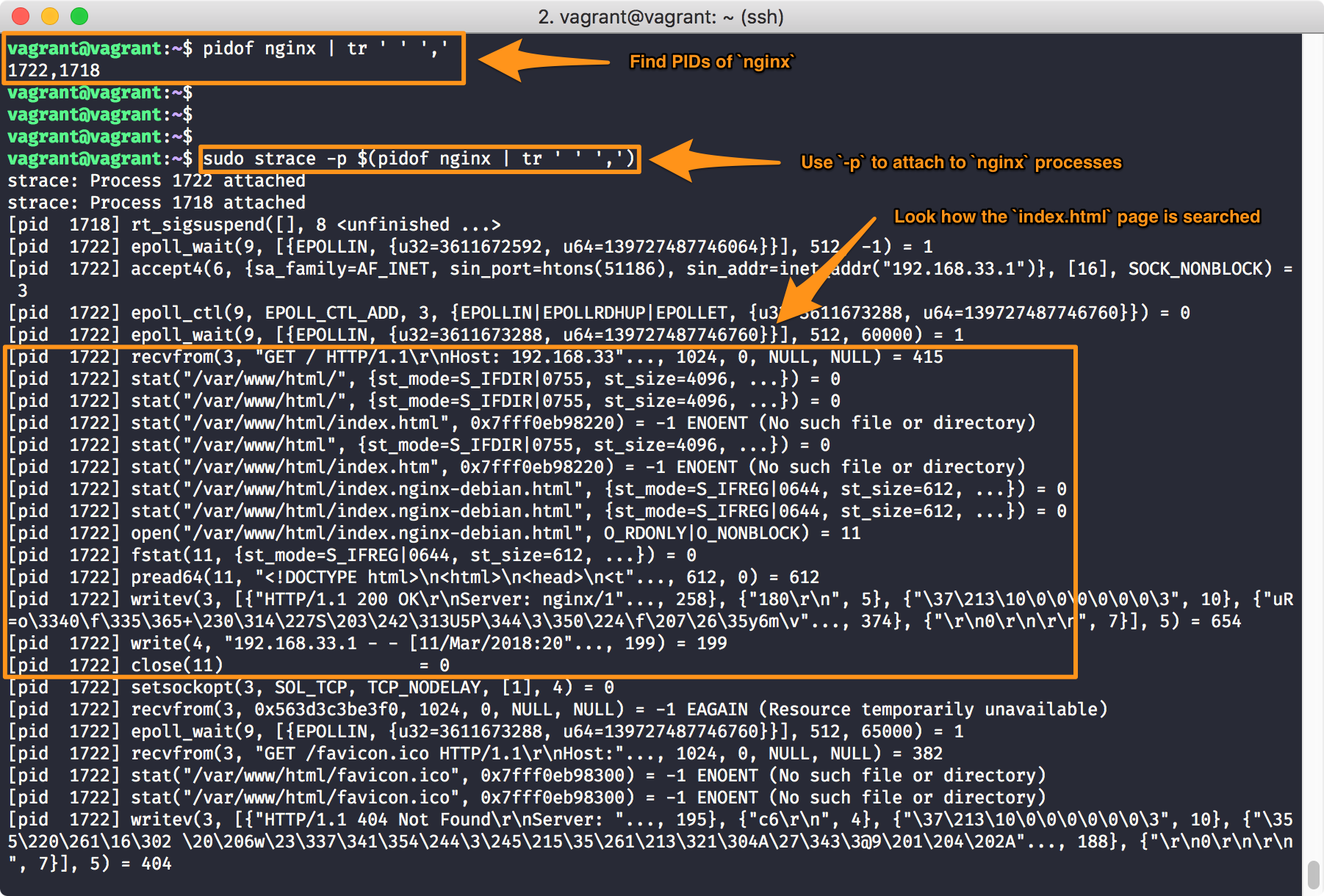Click the writev "HTTP/1.1 404 Not Found" line
Image resolution: width=1324 pixels, height=896 pixels.
click(650, 842)
